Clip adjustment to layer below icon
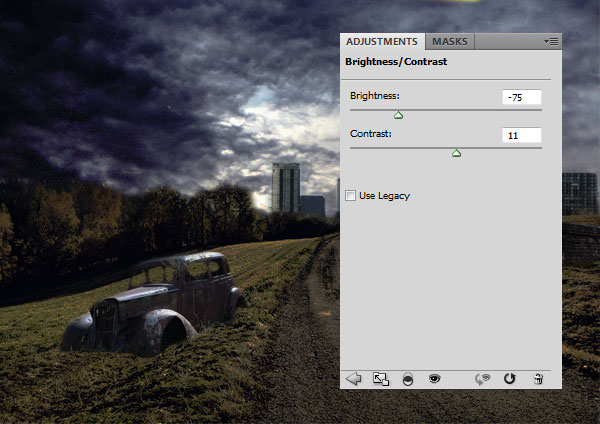The image size is (600, 424). click(408, 379)
